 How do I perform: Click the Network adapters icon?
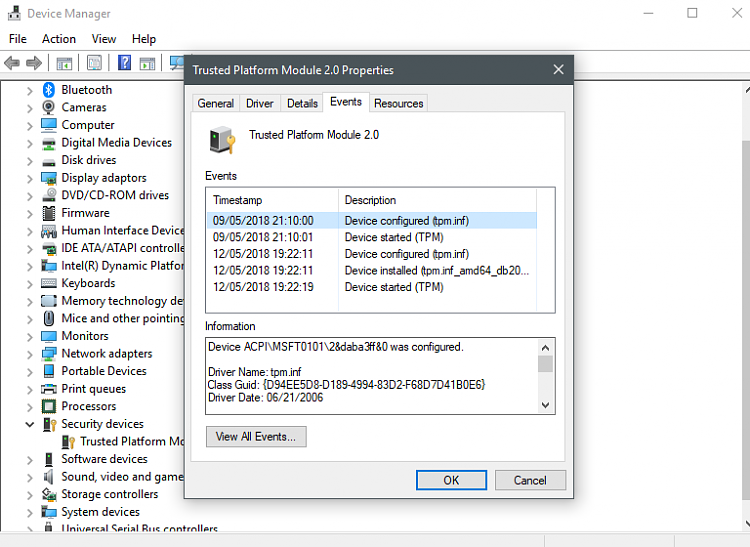(48, 354)
